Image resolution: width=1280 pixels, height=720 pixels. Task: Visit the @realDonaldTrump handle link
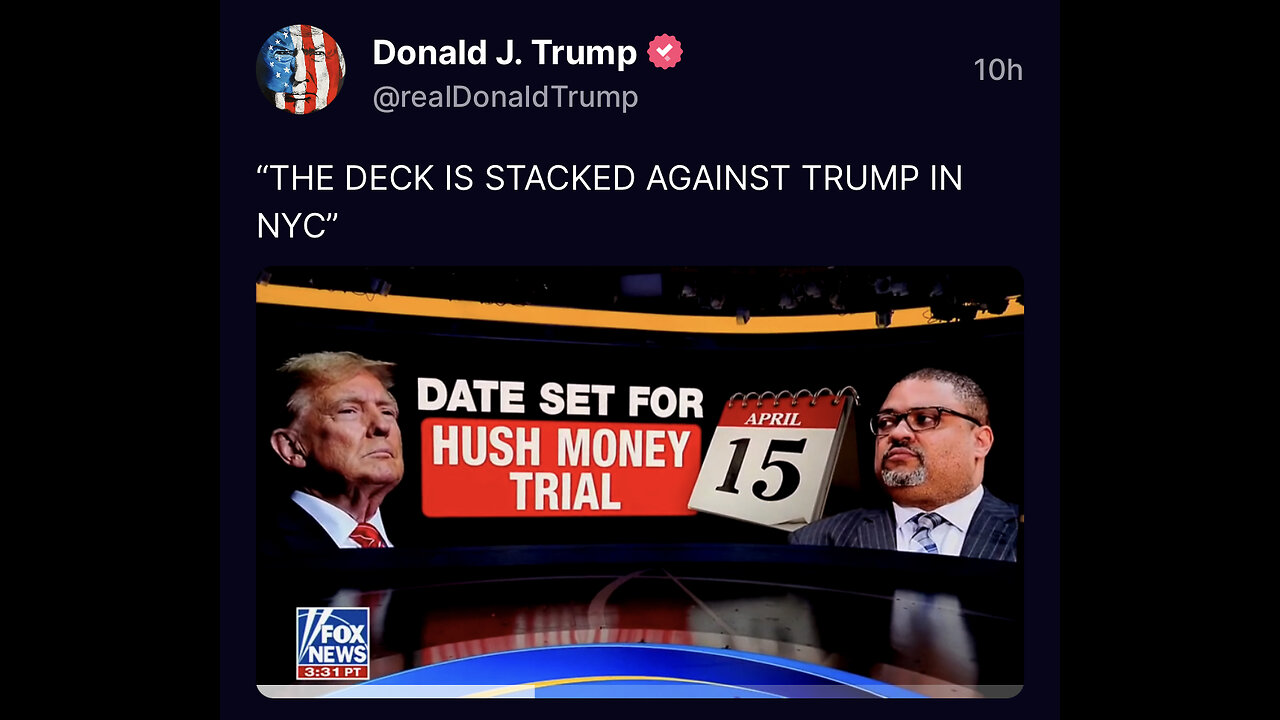click(x=505, y=97)
